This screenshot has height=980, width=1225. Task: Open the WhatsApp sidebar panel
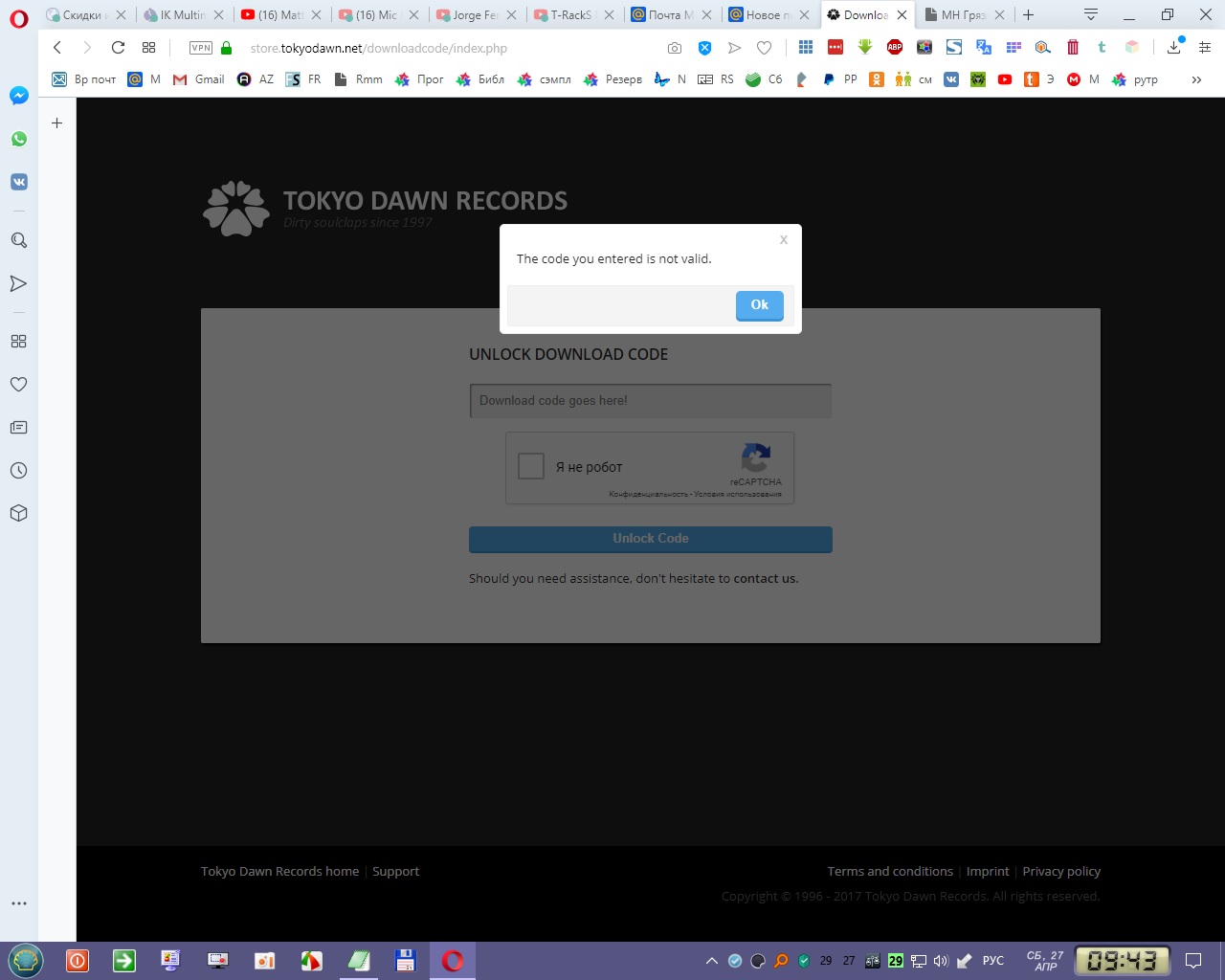click(18, 139)
